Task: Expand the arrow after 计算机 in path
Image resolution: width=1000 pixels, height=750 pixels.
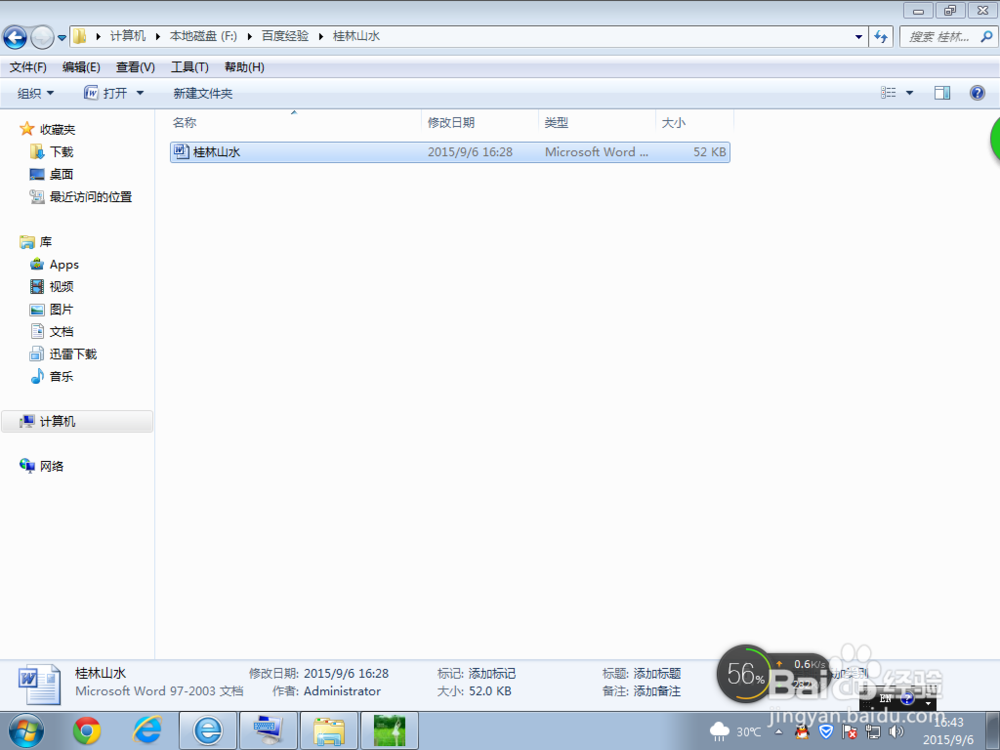Action: [158, 36]
